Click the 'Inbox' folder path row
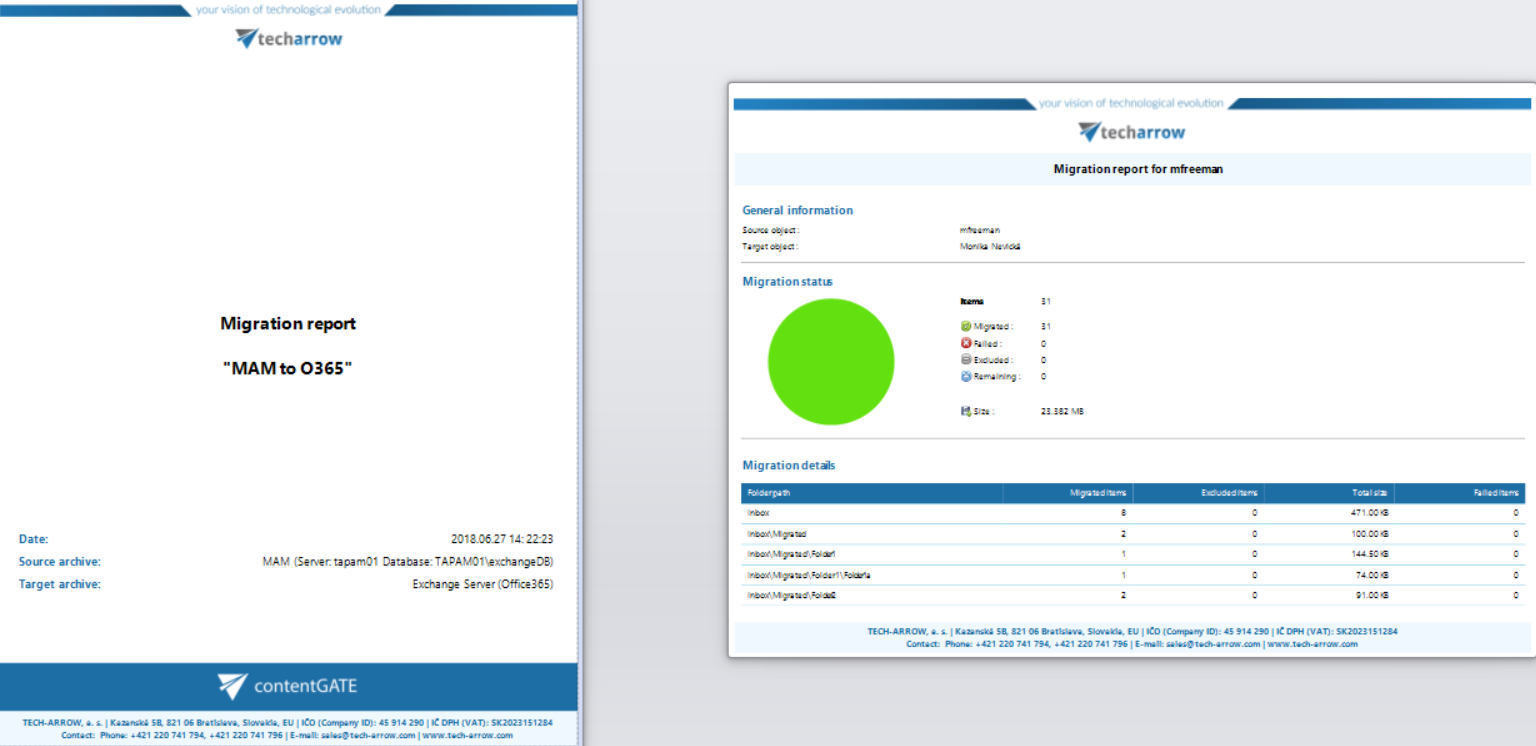Screen dimensions: 1536x746 pos(1133,513)
